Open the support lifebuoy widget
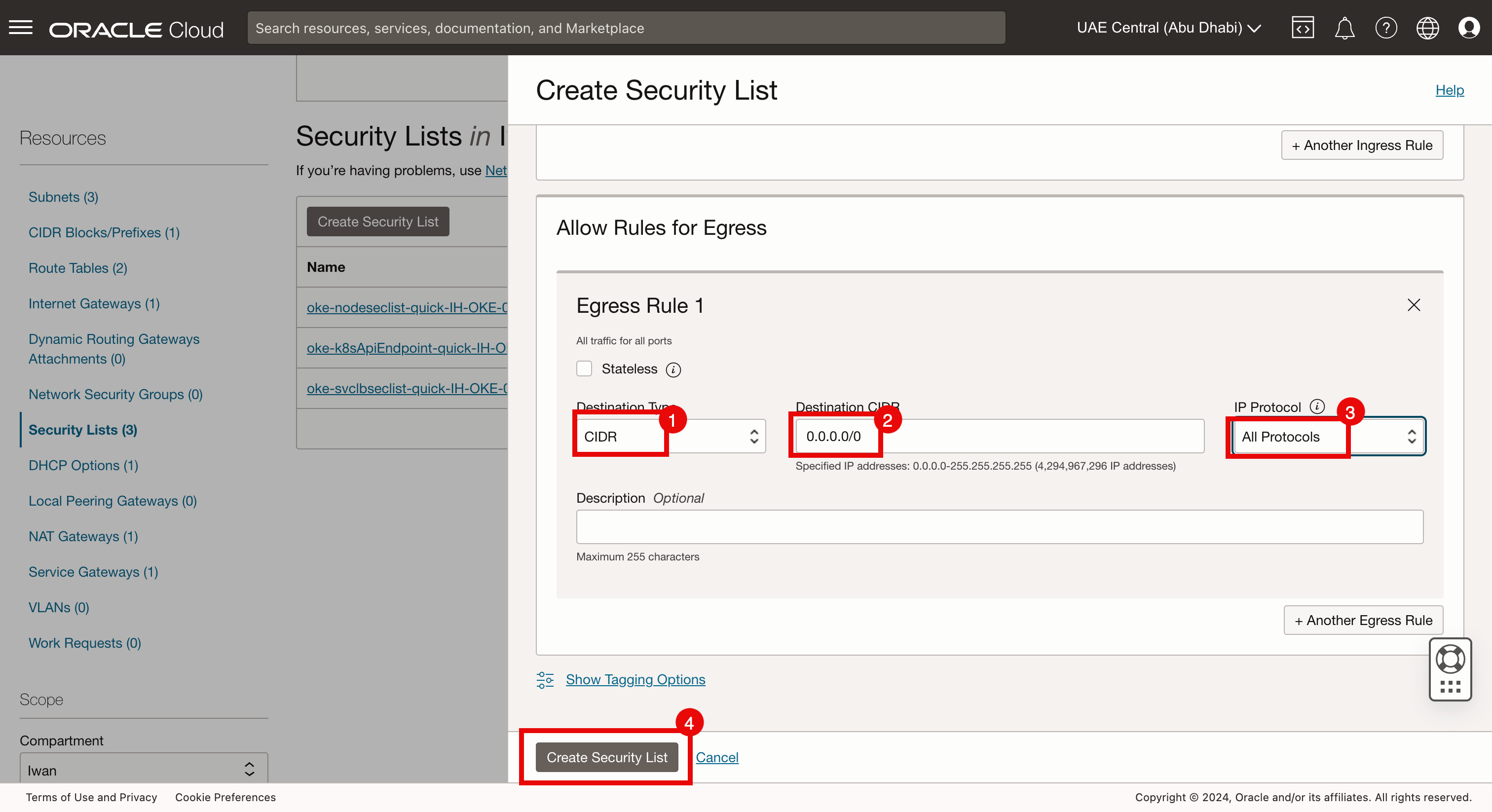 pyautogui.click(x=1450, y=660)
